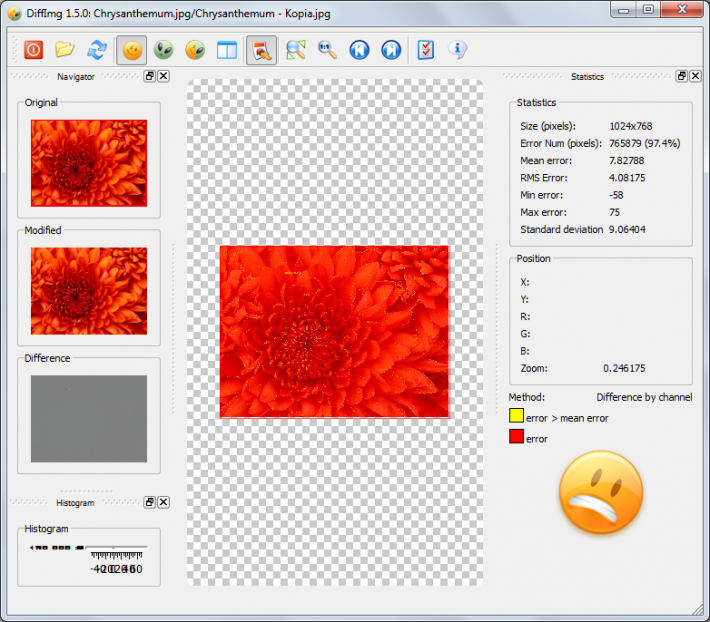
Task: Click error count '765879 (97.4%)'
Action: coord(644,144)
